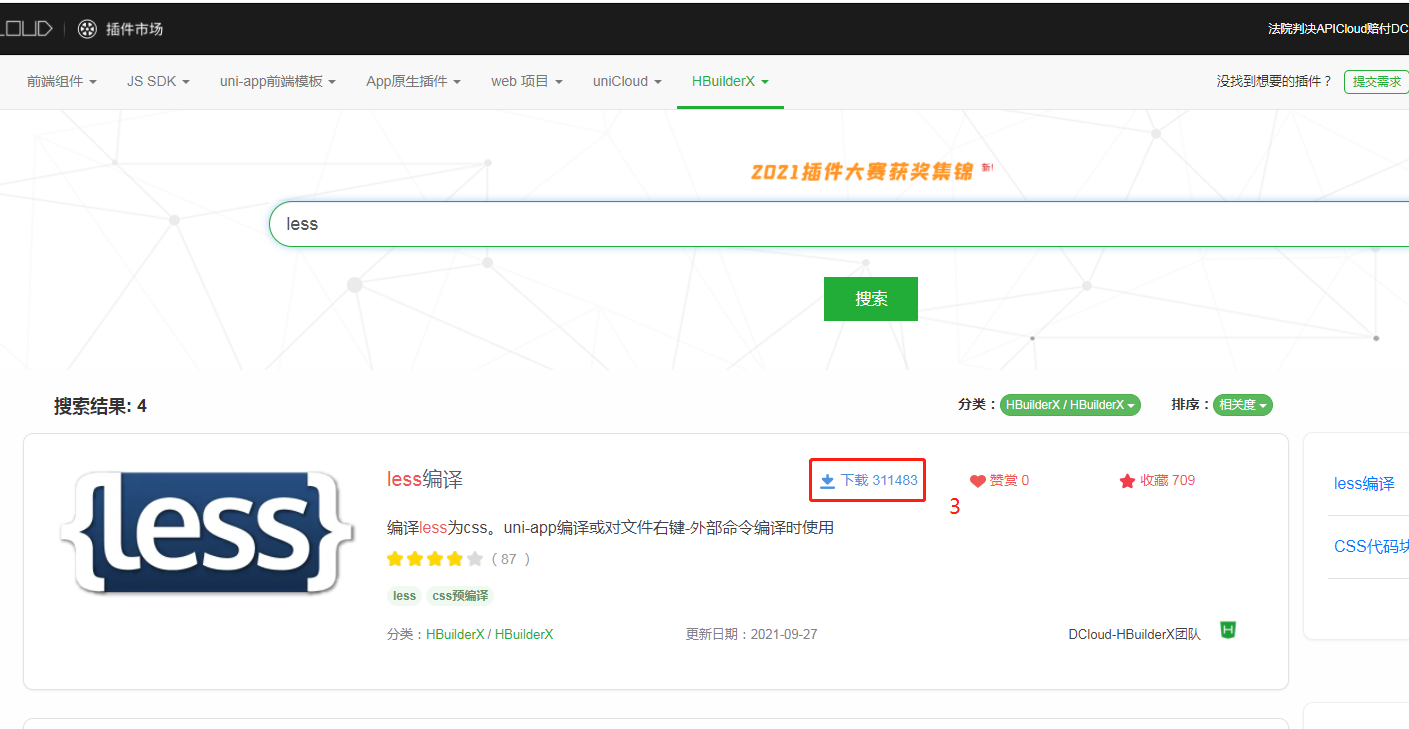
Task: Click the 新 badge on the 2021 contest banner
Action: click(986, 168)
